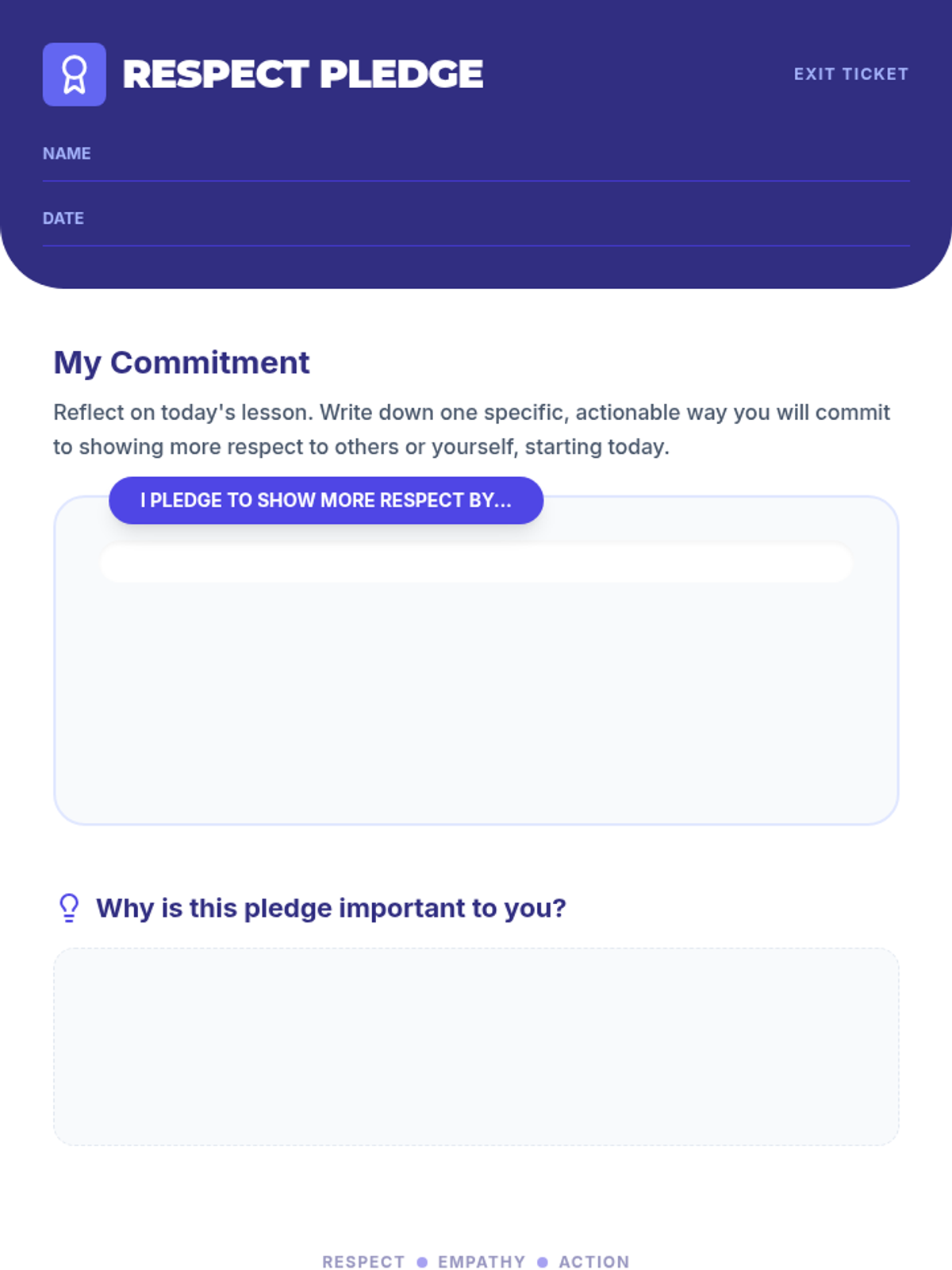Click the dot between Empathy and Action

tap(543, 1262)
